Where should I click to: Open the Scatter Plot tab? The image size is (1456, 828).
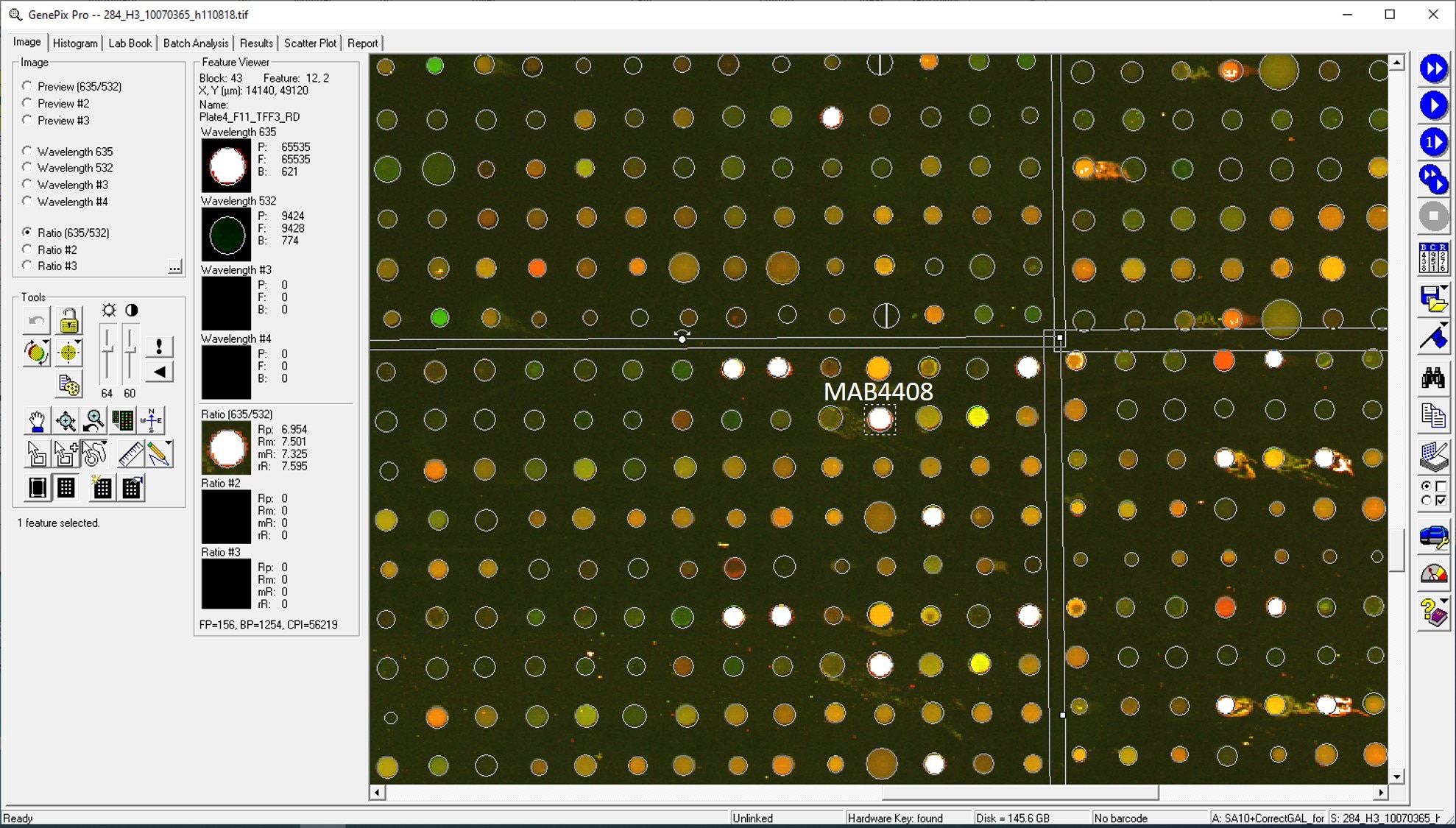(310, 43)
